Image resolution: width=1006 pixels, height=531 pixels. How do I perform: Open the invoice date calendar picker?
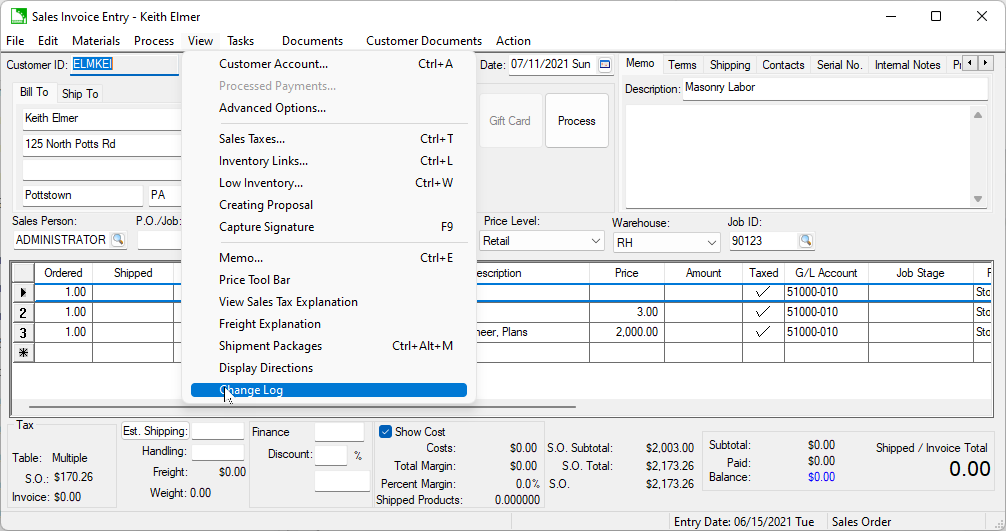click(x=604, y=65)
